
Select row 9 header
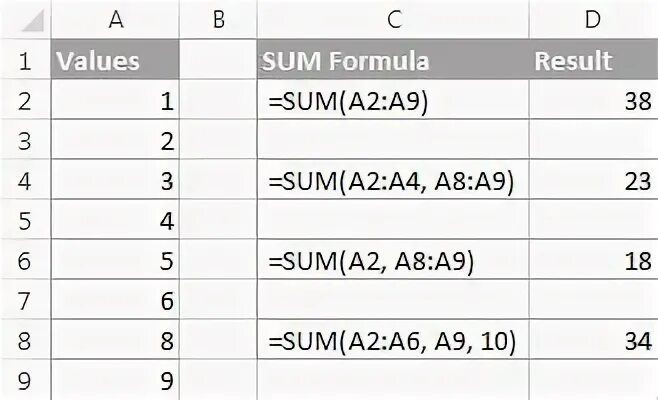point(25,380)
